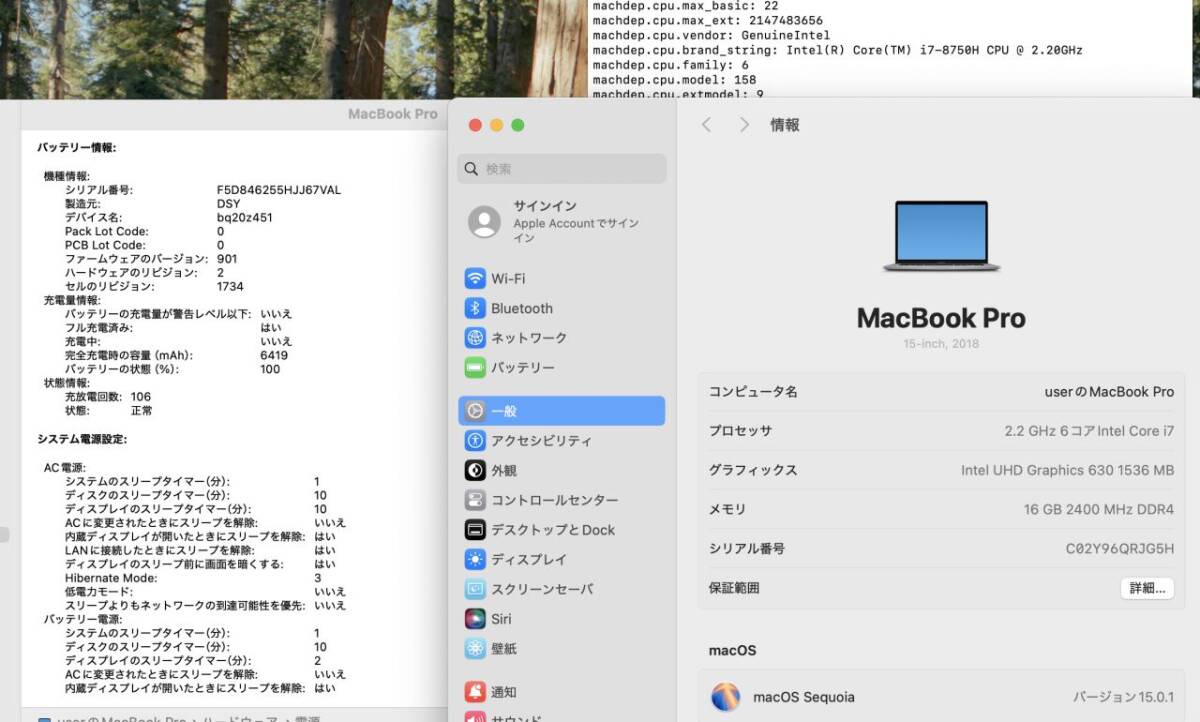Viewport: 1200px width, 722px height.
Task: Click 充放電回数 106 entry
Action: coord(108,397)
